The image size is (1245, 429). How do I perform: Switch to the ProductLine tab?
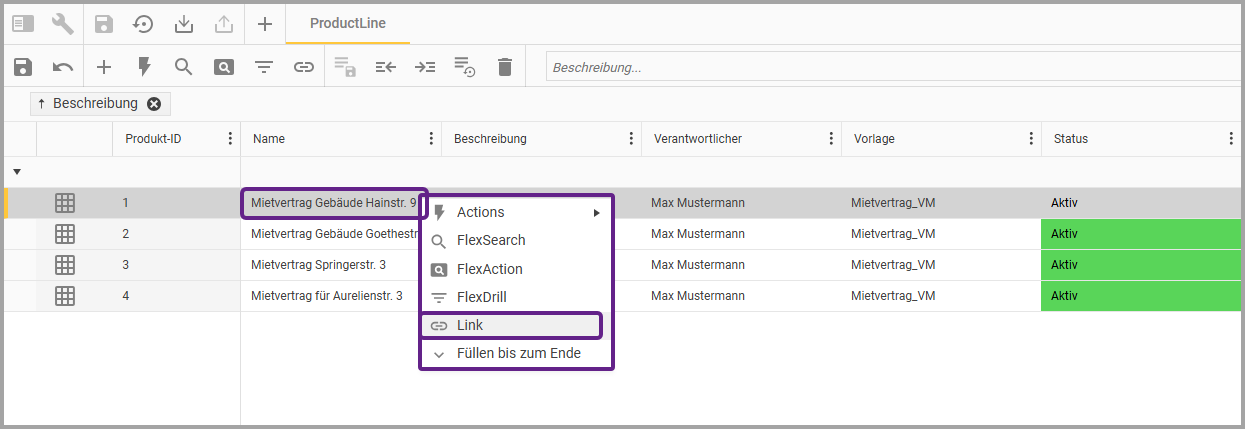coord(347,23)
